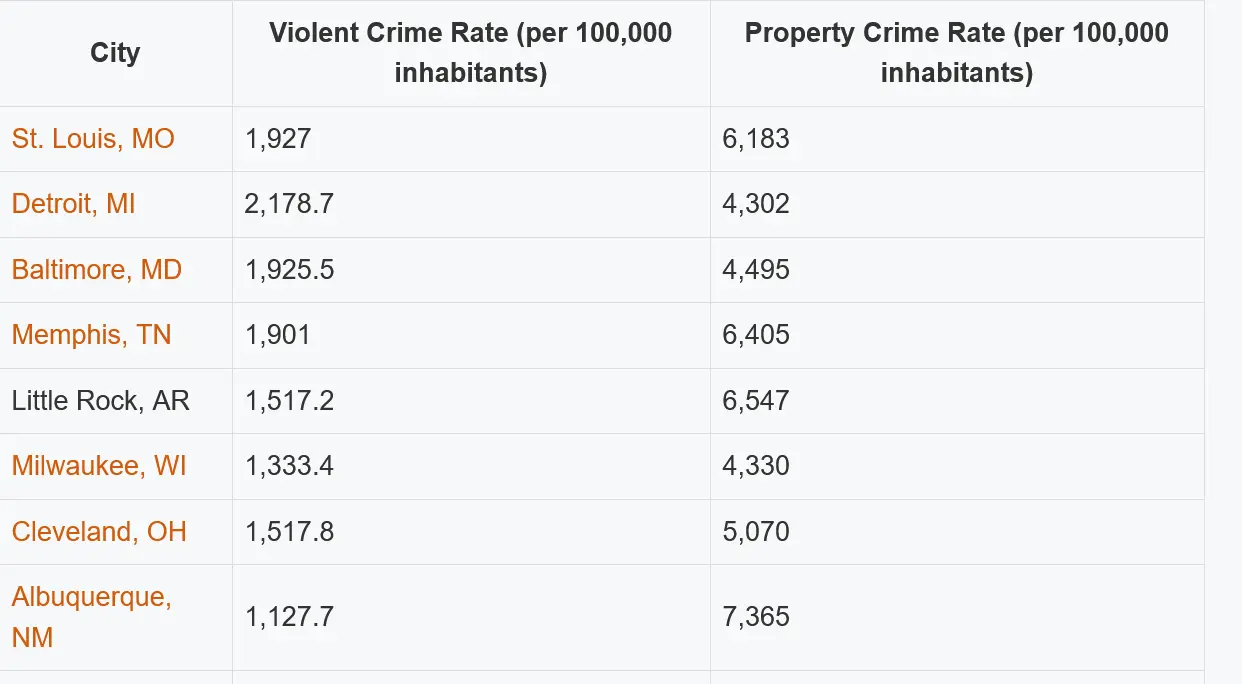Click Cleveland's property crime value 5,070

coord(756,531)
